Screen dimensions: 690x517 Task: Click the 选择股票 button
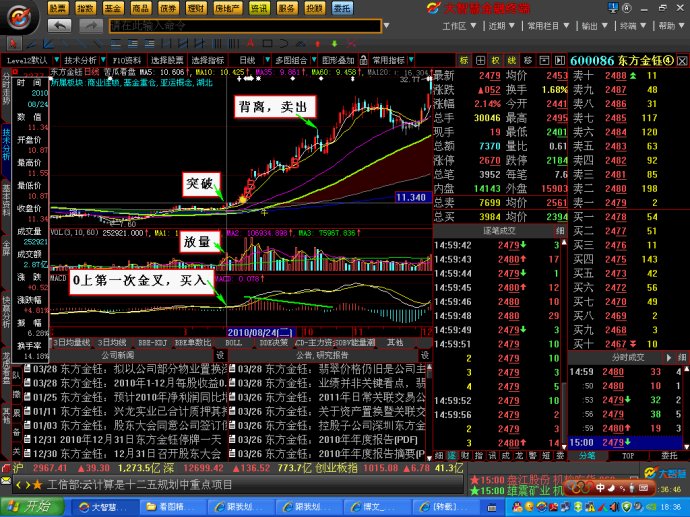click(167, 60)
